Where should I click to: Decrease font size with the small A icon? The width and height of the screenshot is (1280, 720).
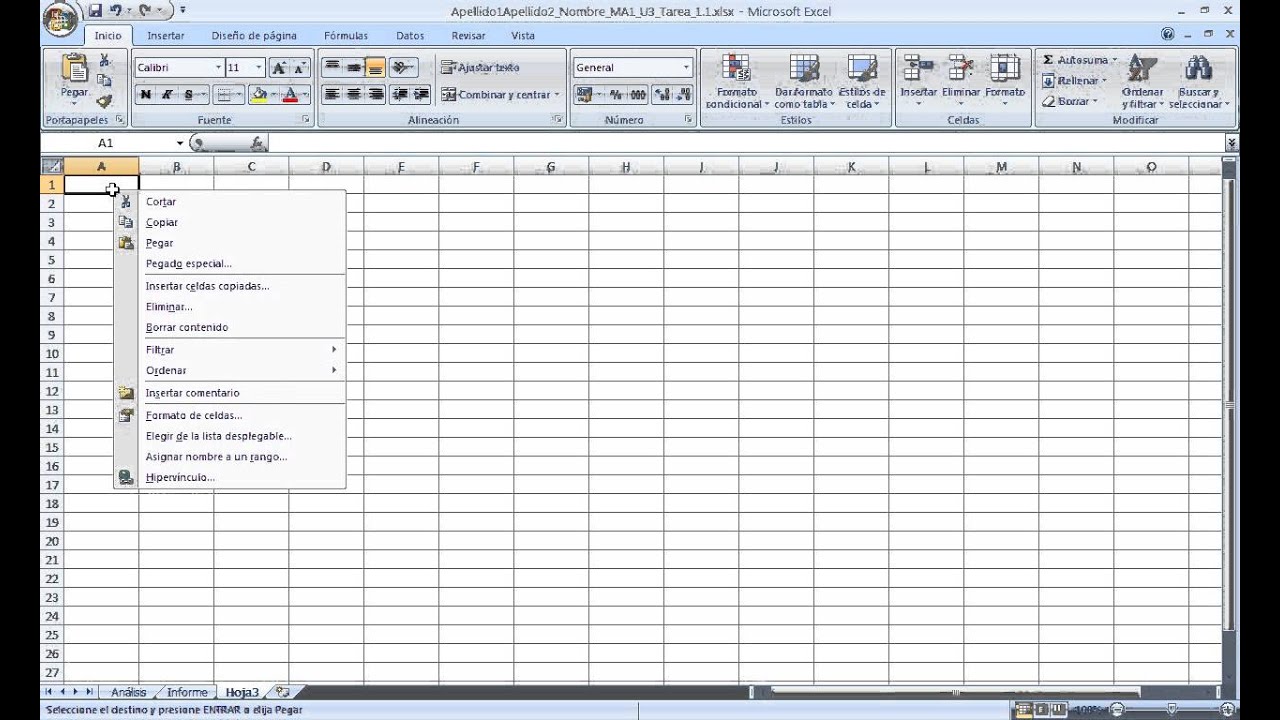[x=299, y=67]
